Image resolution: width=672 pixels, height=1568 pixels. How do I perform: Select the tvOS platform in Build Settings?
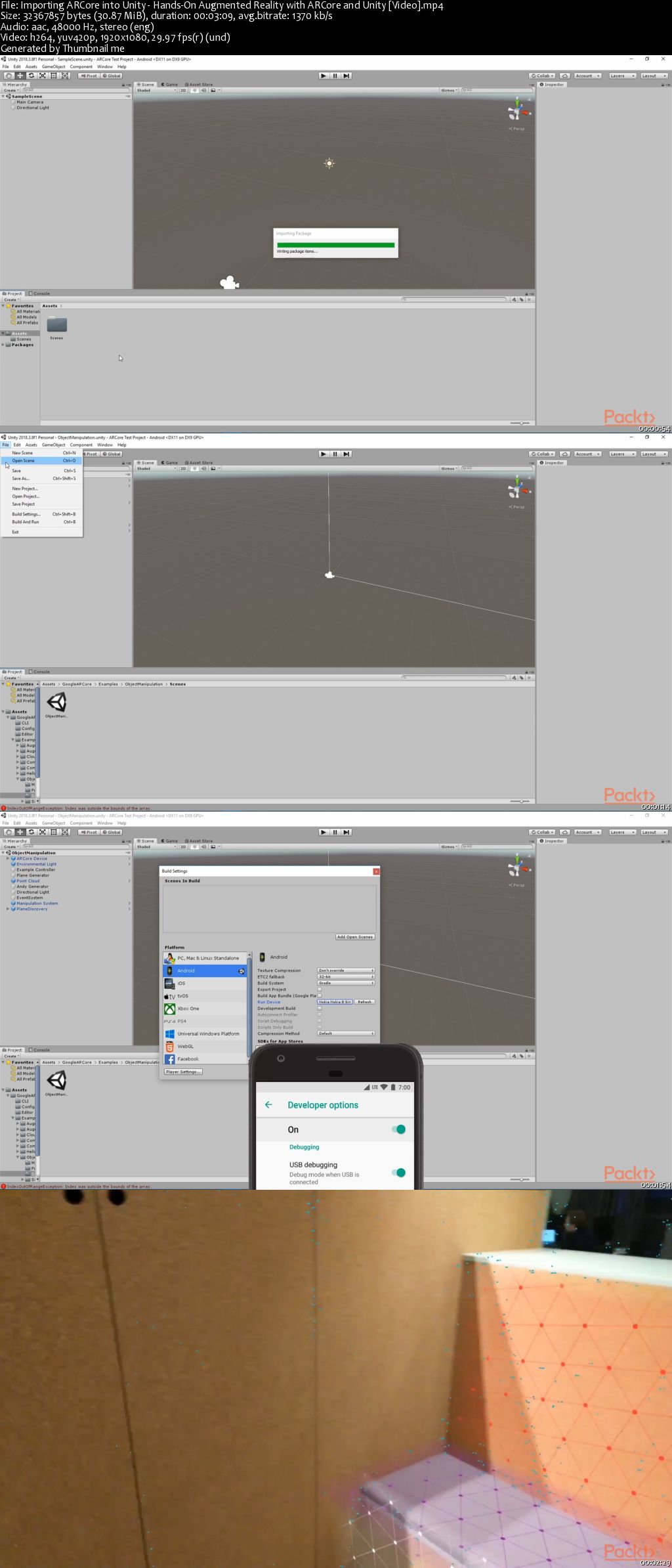pos(205,995)
